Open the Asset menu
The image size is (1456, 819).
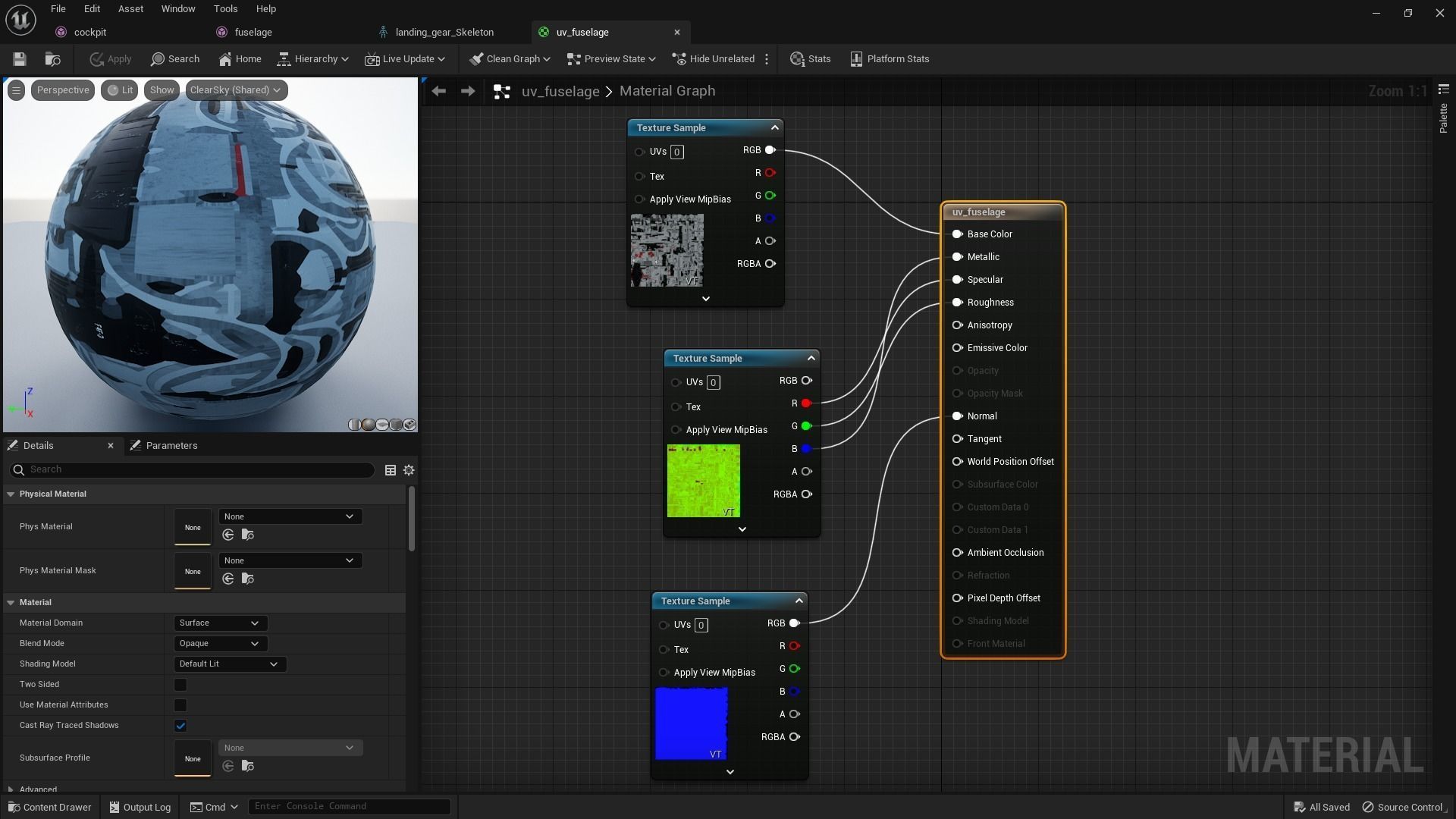[x=130, y=9]
